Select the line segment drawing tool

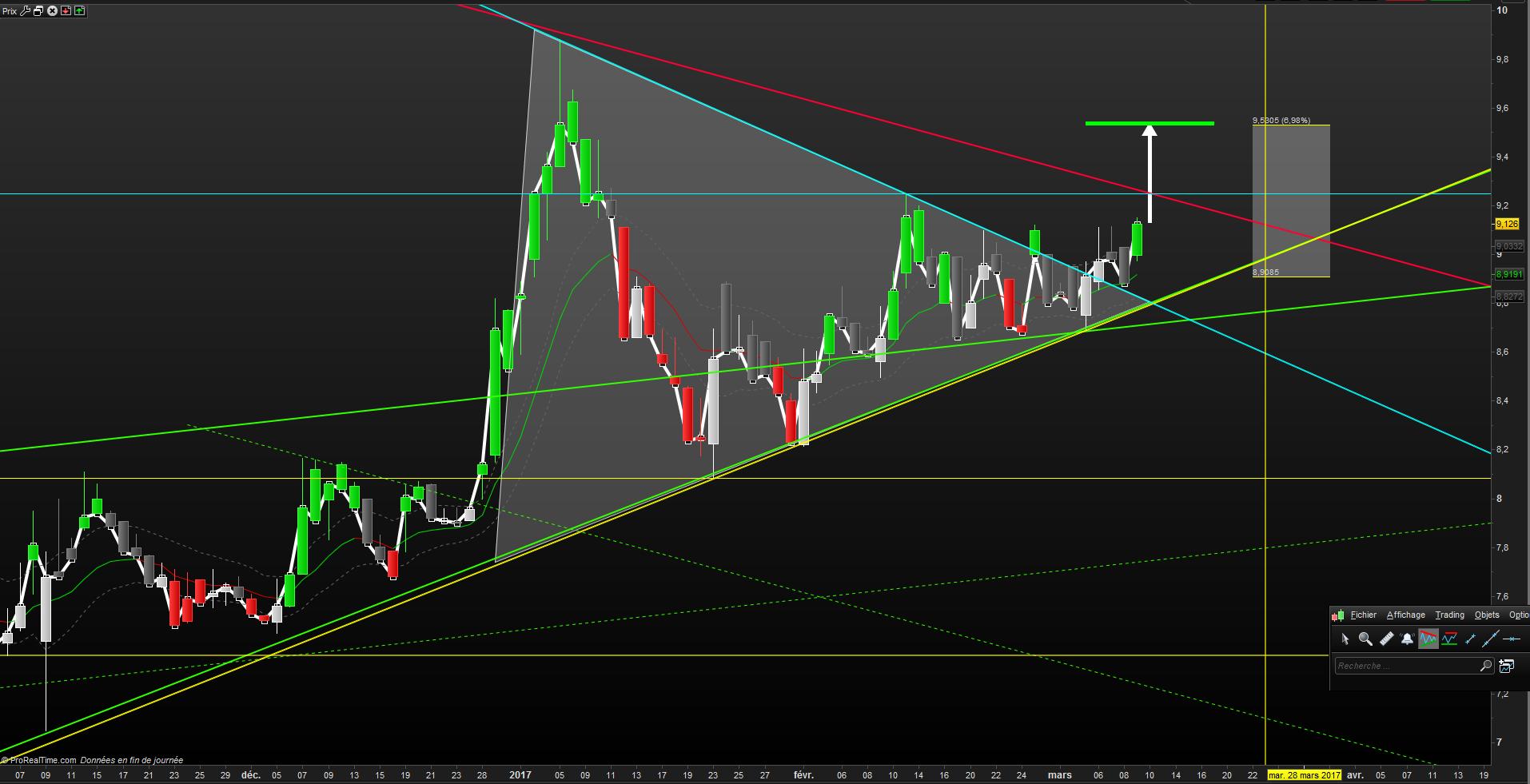pos(1470,639)
